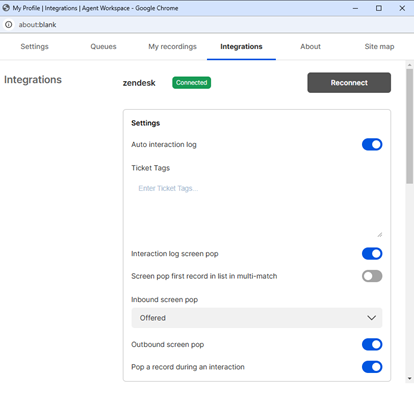Toggle Outbound screen pop switch
This screenshot has width=414, height=400.
click(372, 344)
